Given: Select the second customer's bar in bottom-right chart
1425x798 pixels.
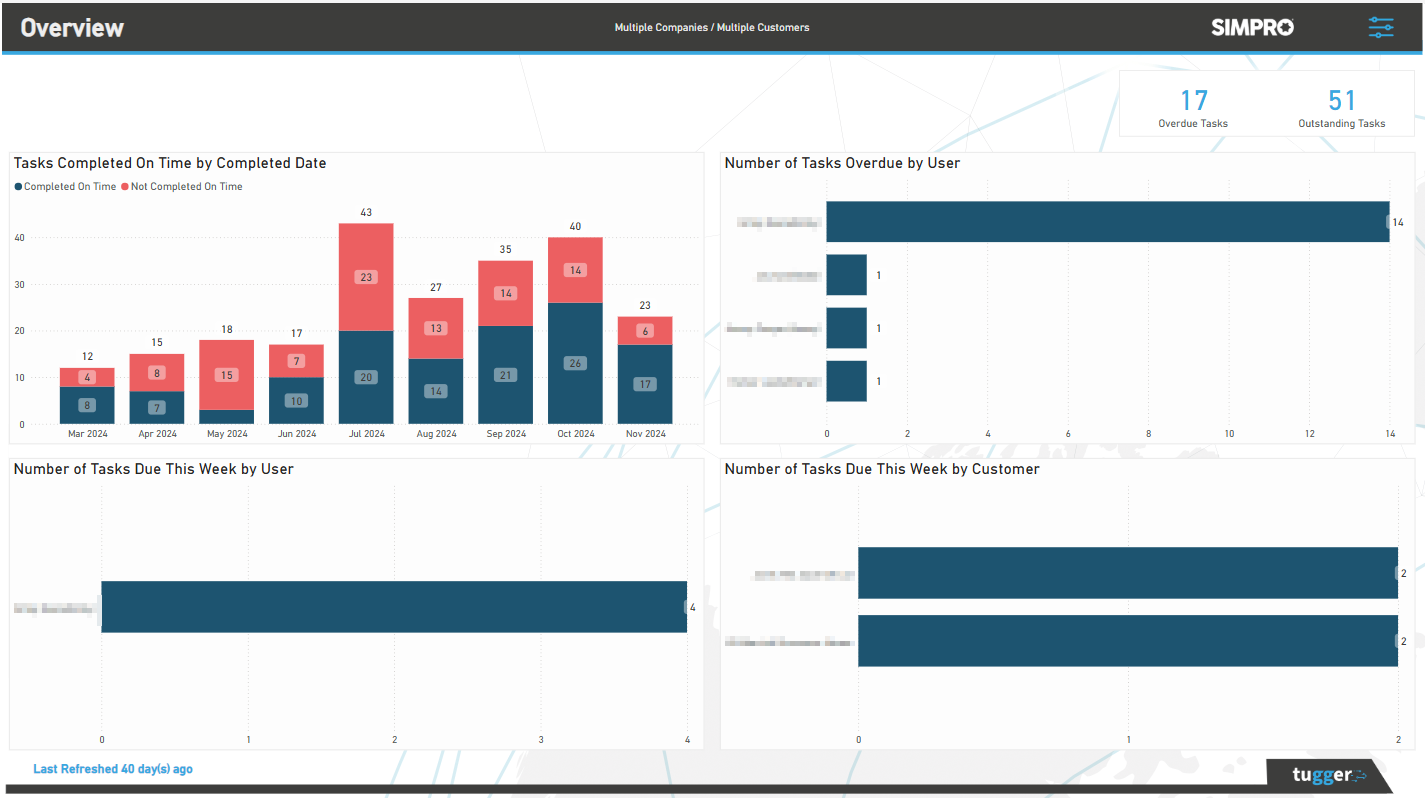Looking at the screenshot, I should coord(1127,641).
